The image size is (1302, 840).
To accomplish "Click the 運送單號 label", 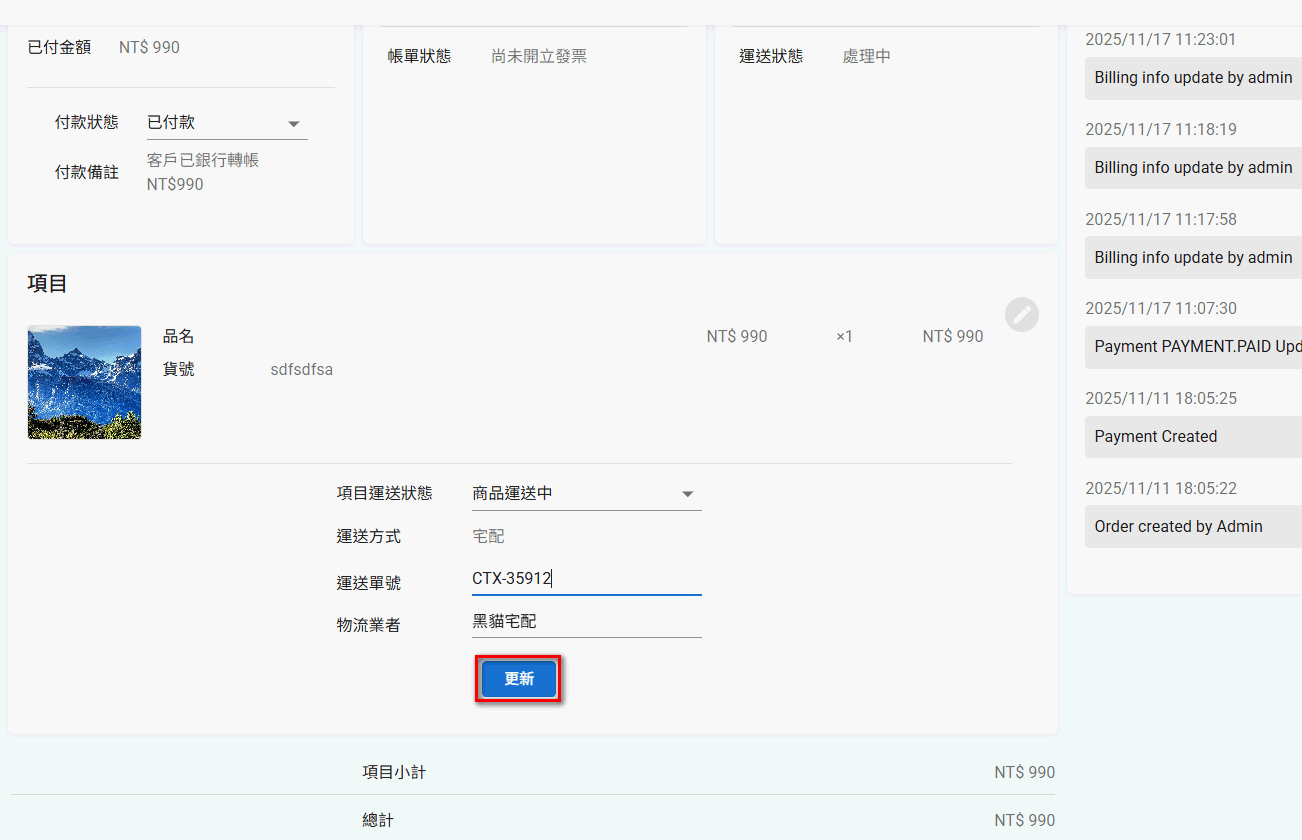I will click(x=369, y=583).
